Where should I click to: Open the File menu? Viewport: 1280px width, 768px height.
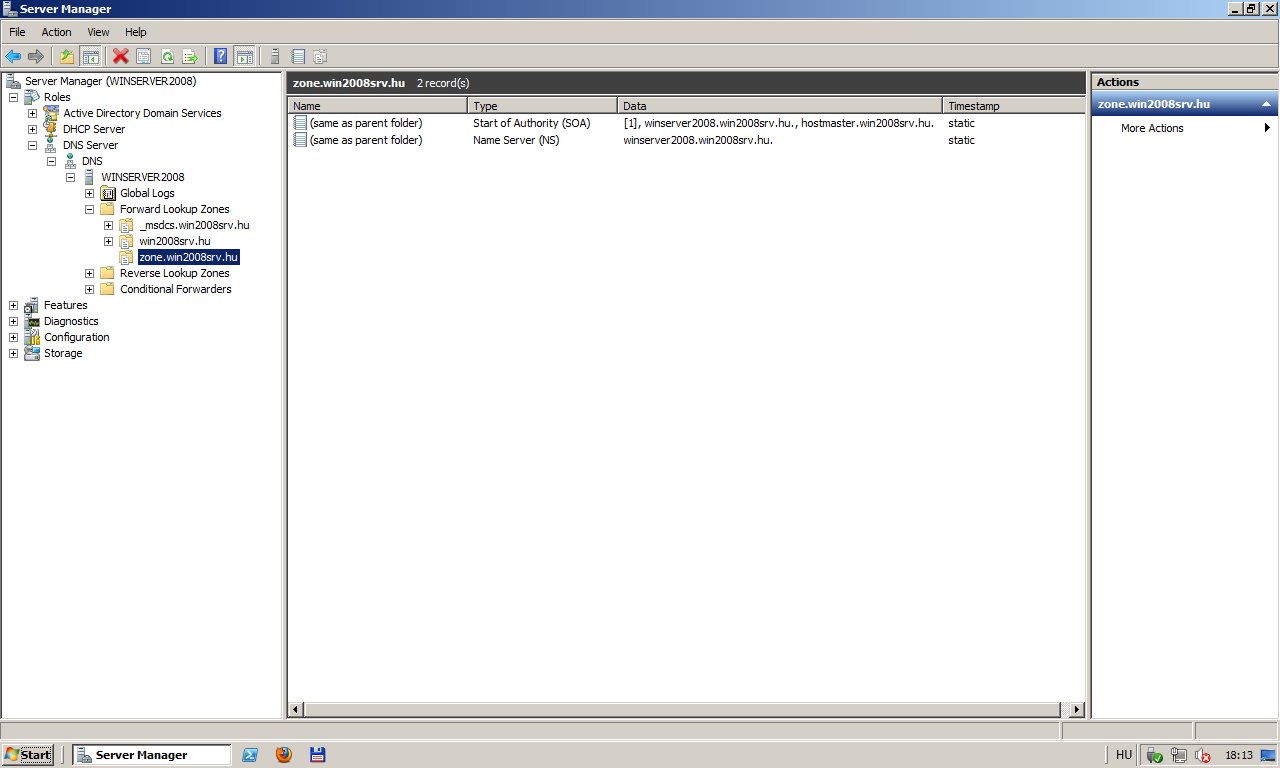(x=17, y=32)
